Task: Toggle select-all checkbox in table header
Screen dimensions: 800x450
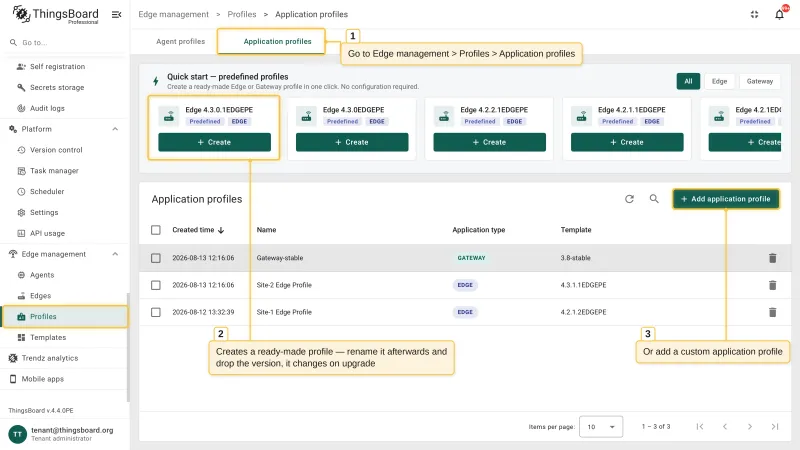Action: click(x=156, y=230)
